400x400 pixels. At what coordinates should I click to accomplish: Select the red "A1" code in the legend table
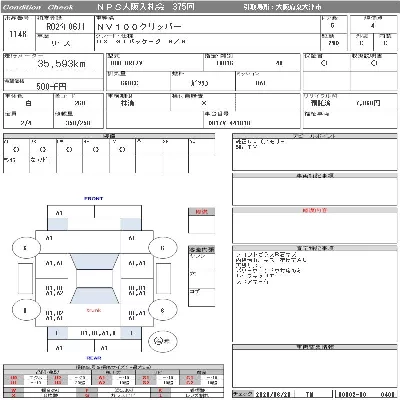(x=101, y=378)
